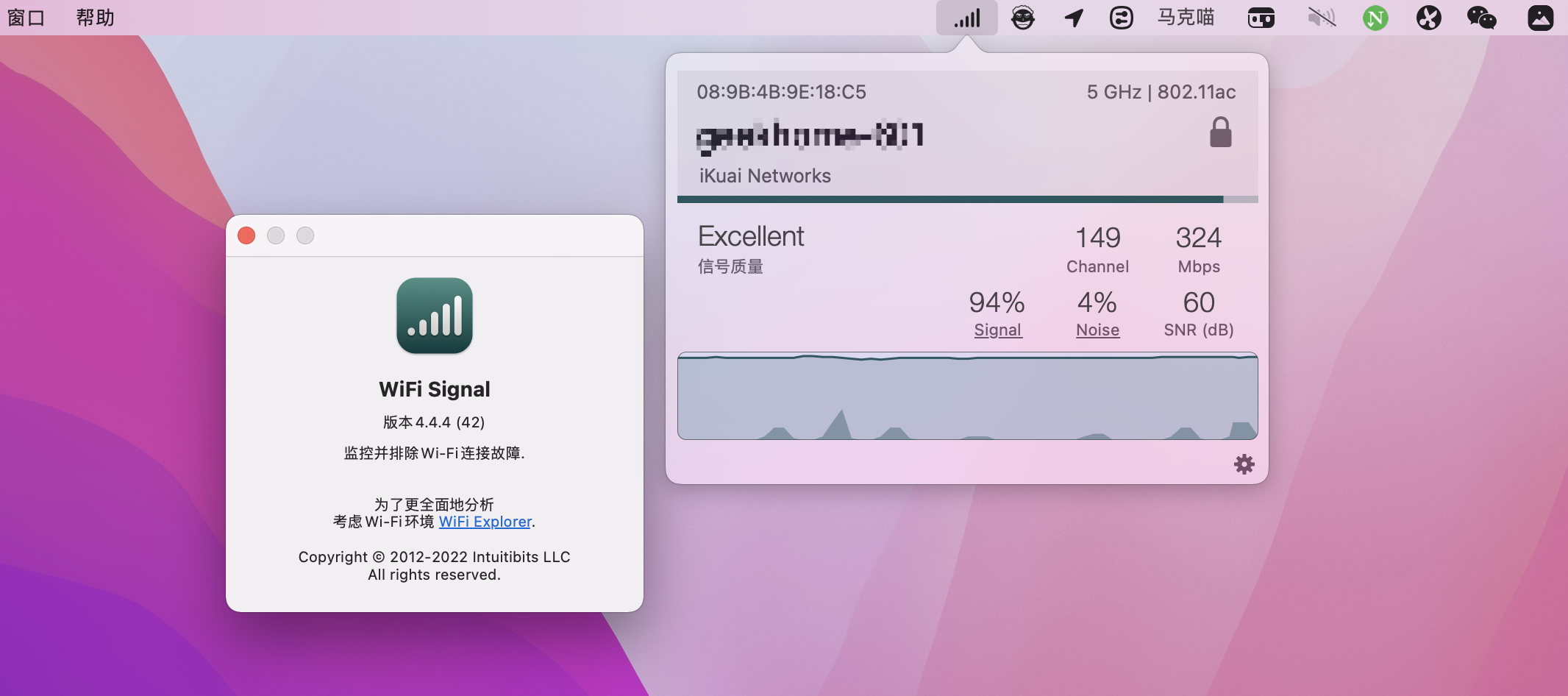Close the About WiFi Signal window

coord(246,235)
